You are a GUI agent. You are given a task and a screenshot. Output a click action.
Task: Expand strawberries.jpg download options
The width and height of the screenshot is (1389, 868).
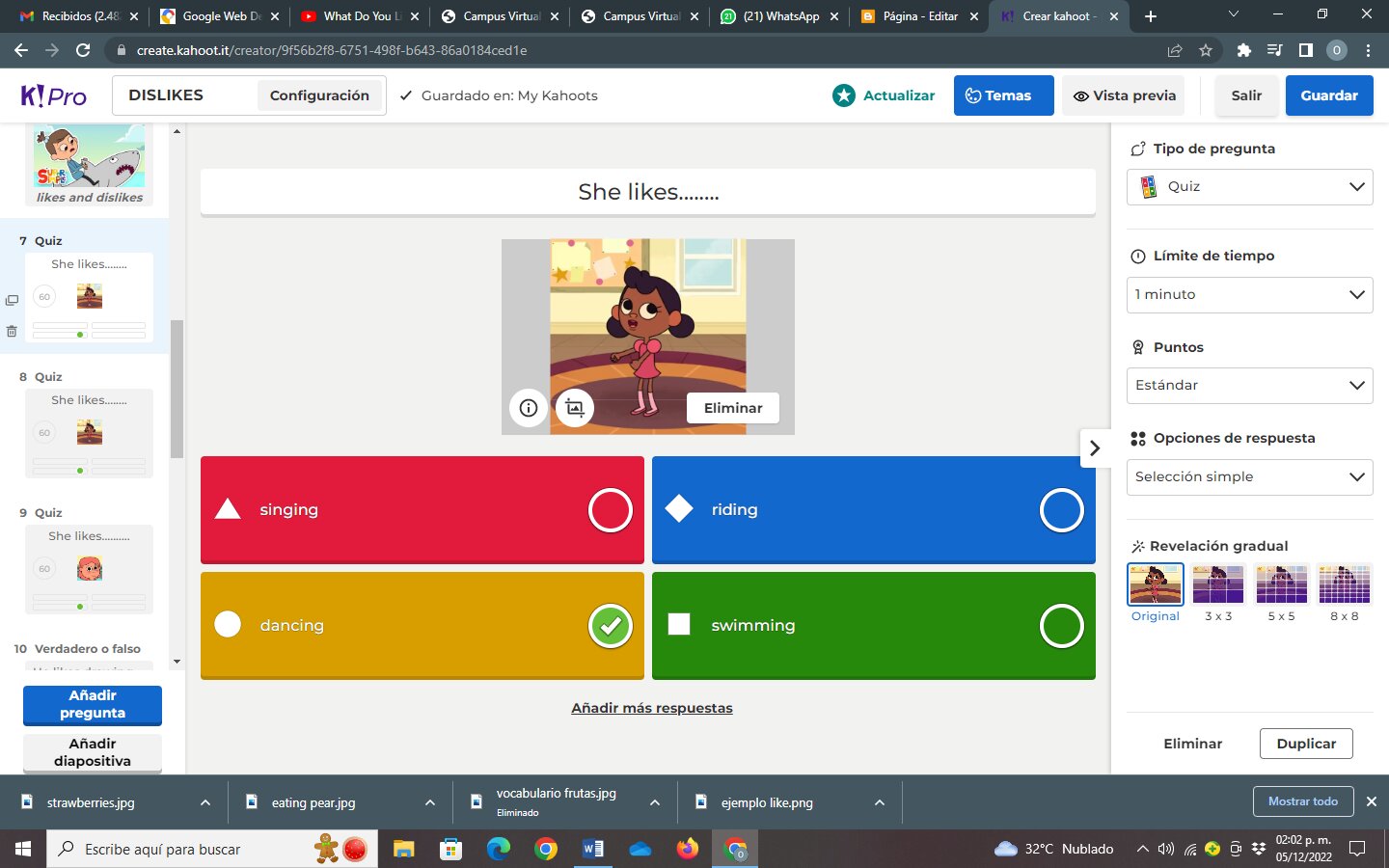pos(205,802)
